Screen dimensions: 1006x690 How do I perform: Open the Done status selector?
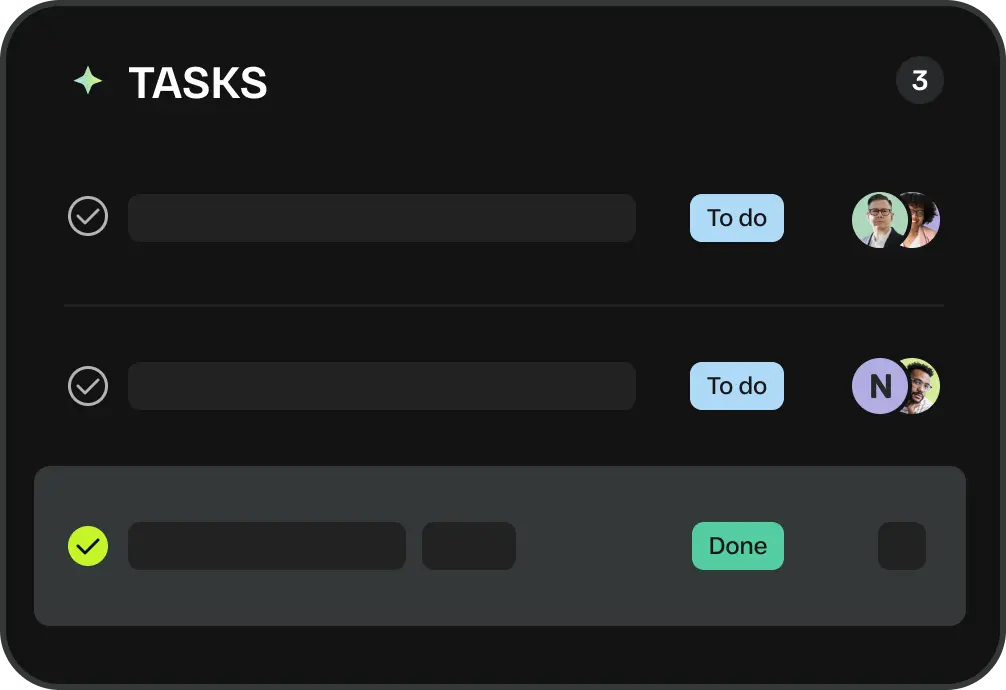(x=737, y=546)
